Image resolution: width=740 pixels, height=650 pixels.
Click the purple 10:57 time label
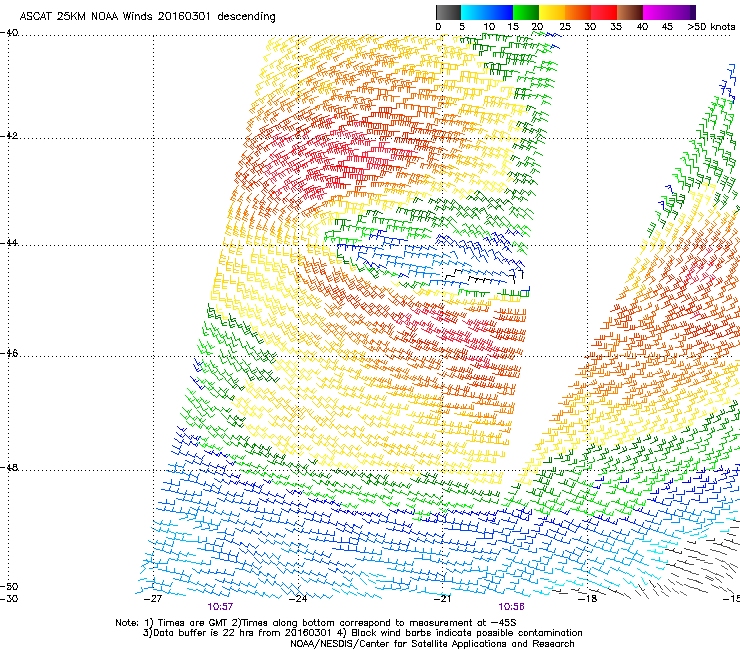coord(220,607)
